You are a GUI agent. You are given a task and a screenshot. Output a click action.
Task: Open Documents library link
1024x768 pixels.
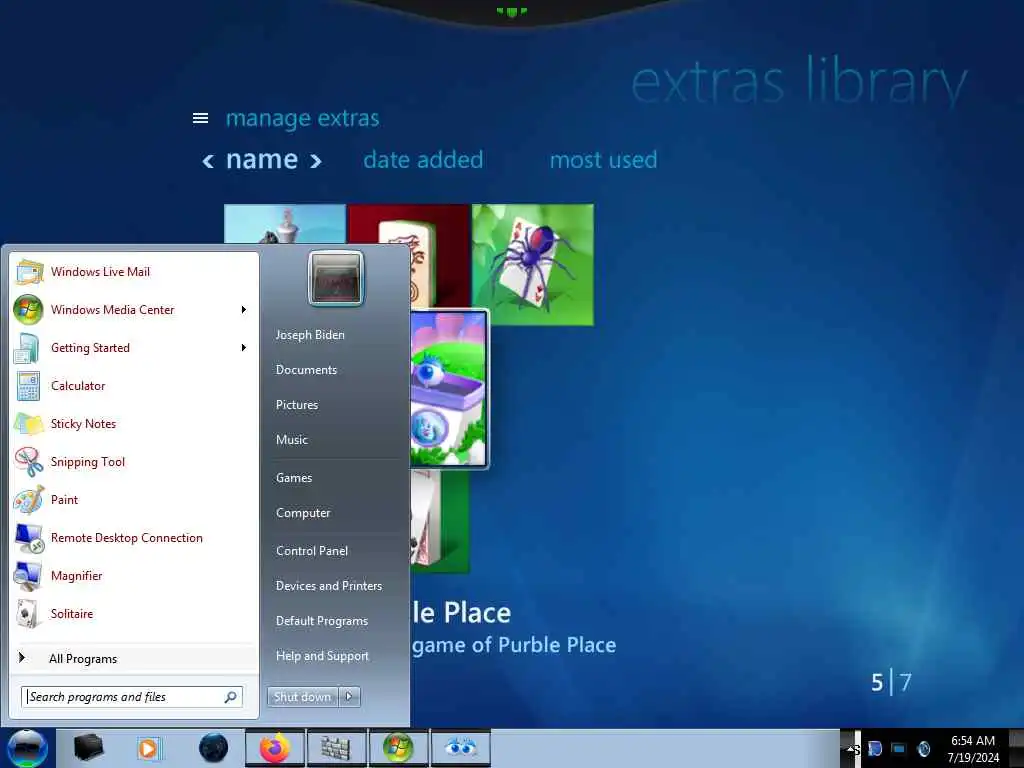[306, 370]
